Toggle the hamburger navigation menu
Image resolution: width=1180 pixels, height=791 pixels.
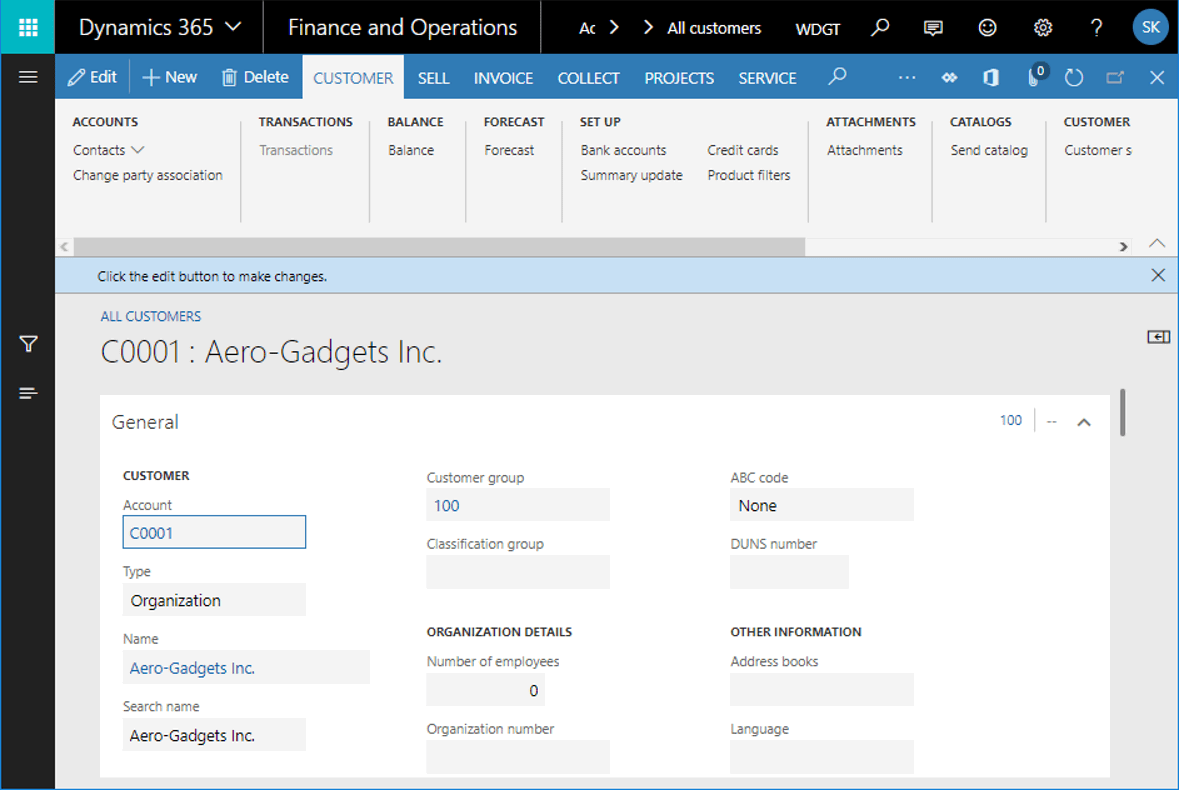[x=28, y=77]
